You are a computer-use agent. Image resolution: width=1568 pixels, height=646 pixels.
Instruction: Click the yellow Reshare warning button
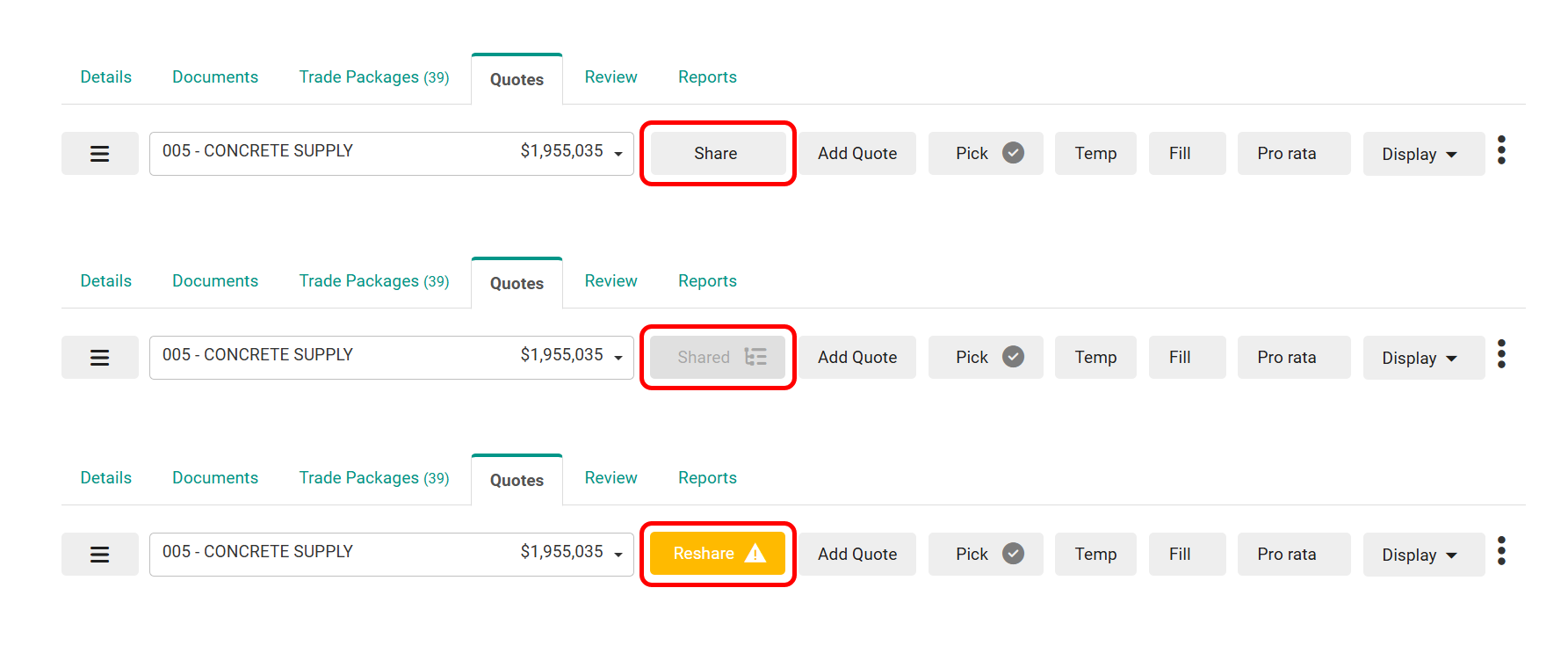717,554
